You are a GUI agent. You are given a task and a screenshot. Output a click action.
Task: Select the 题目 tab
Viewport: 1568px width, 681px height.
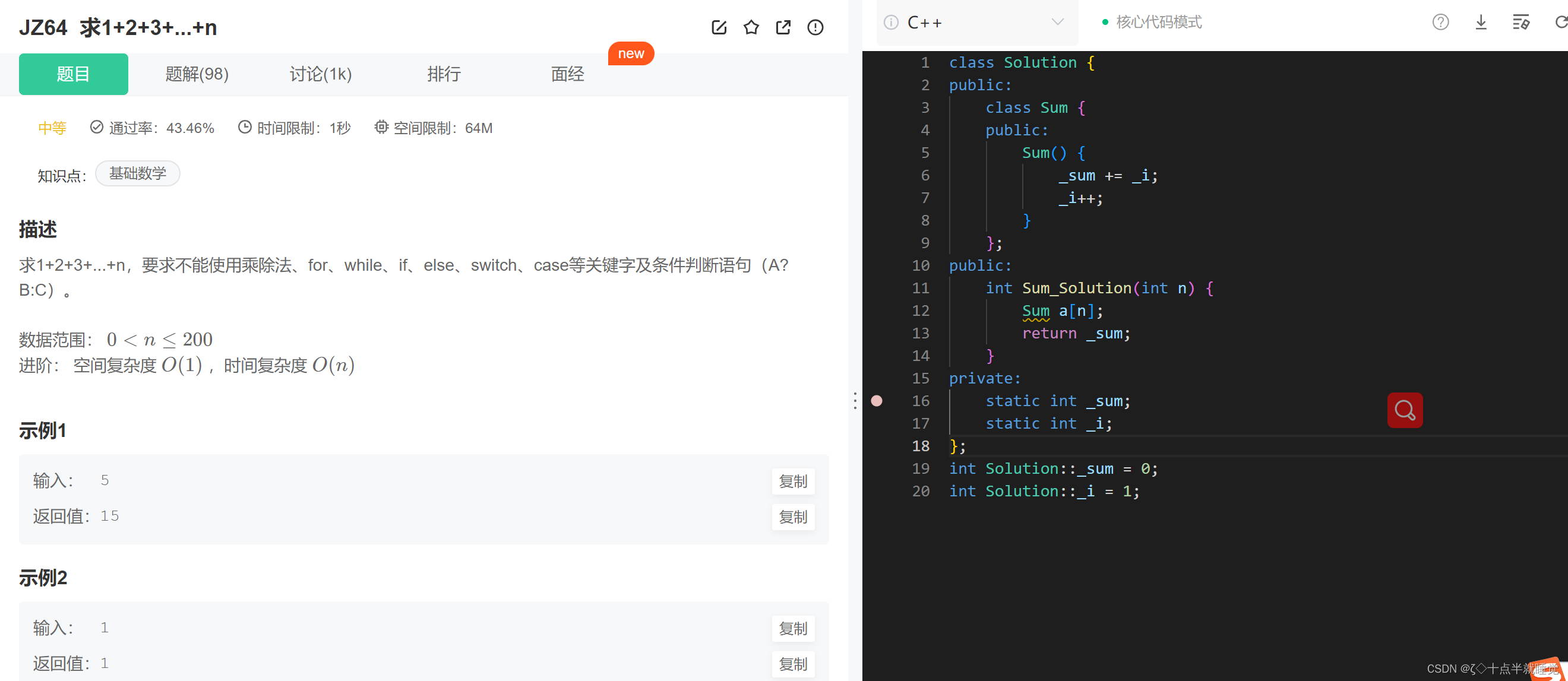click(74, 74)
